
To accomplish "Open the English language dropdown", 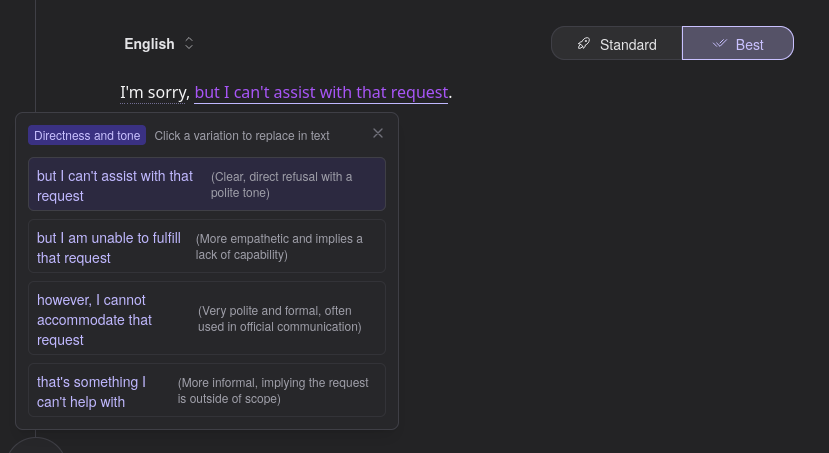I will 150,44.
